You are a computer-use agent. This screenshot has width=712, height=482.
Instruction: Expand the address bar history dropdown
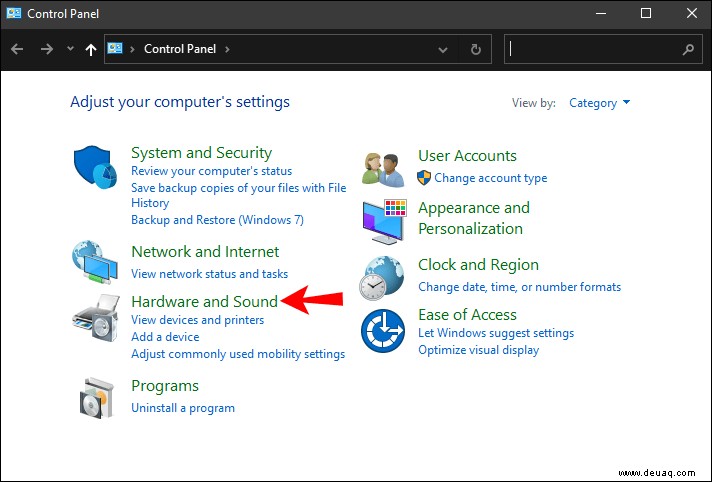(x=443, y=50)
